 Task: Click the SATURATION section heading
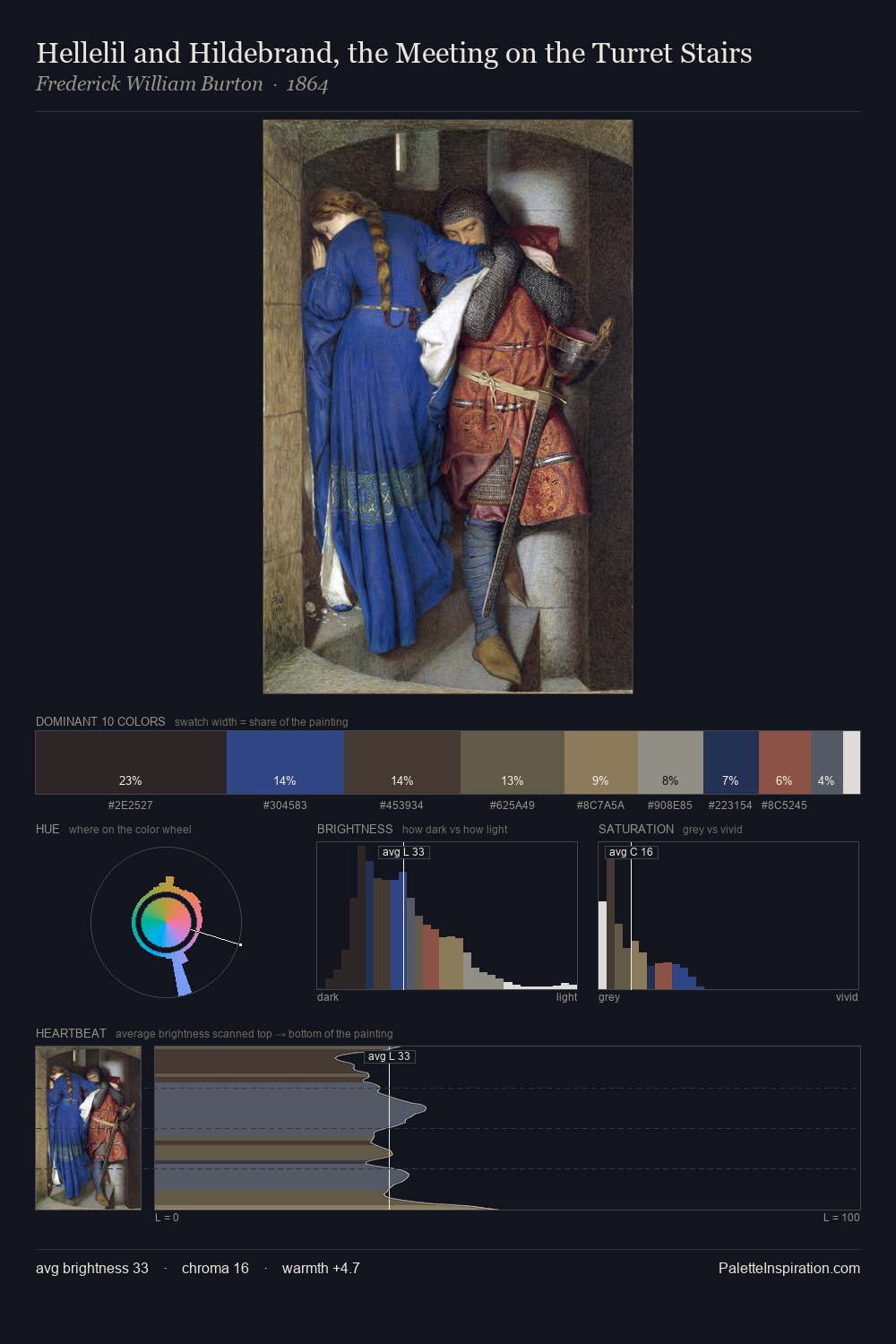[x=636, y=829]
